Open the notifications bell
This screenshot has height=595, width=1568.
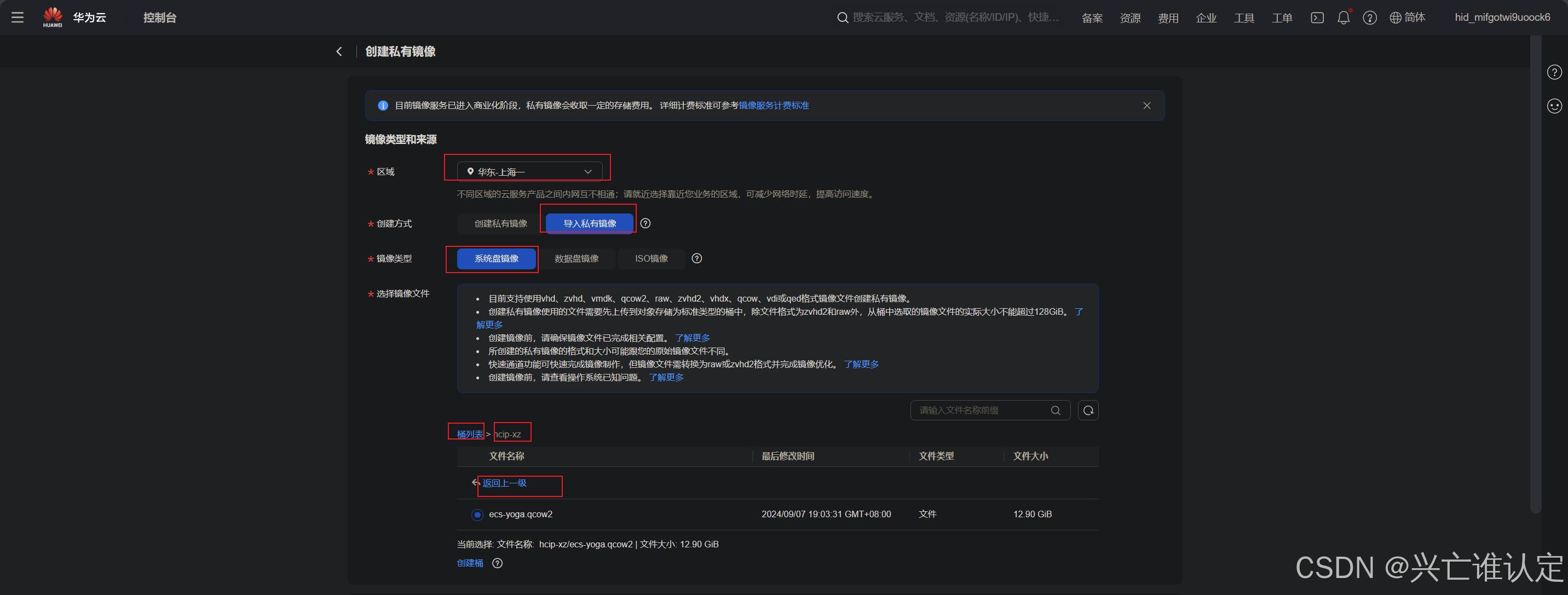coord(1344,18)
